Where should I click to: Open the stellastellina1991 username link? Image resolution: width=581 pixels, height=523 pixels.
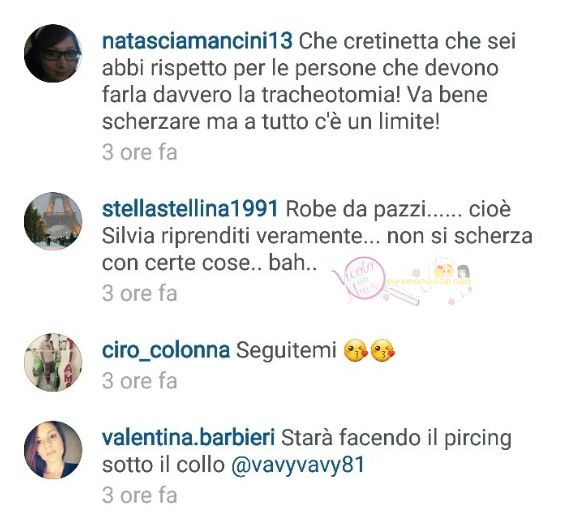pos(190,209)
